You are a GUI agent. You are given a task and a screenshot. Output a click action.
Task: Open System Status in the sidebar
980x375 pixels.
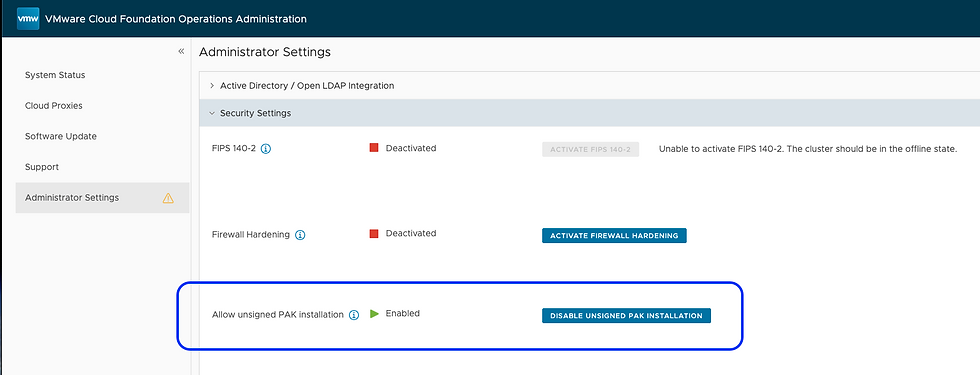tap(55, 75)
